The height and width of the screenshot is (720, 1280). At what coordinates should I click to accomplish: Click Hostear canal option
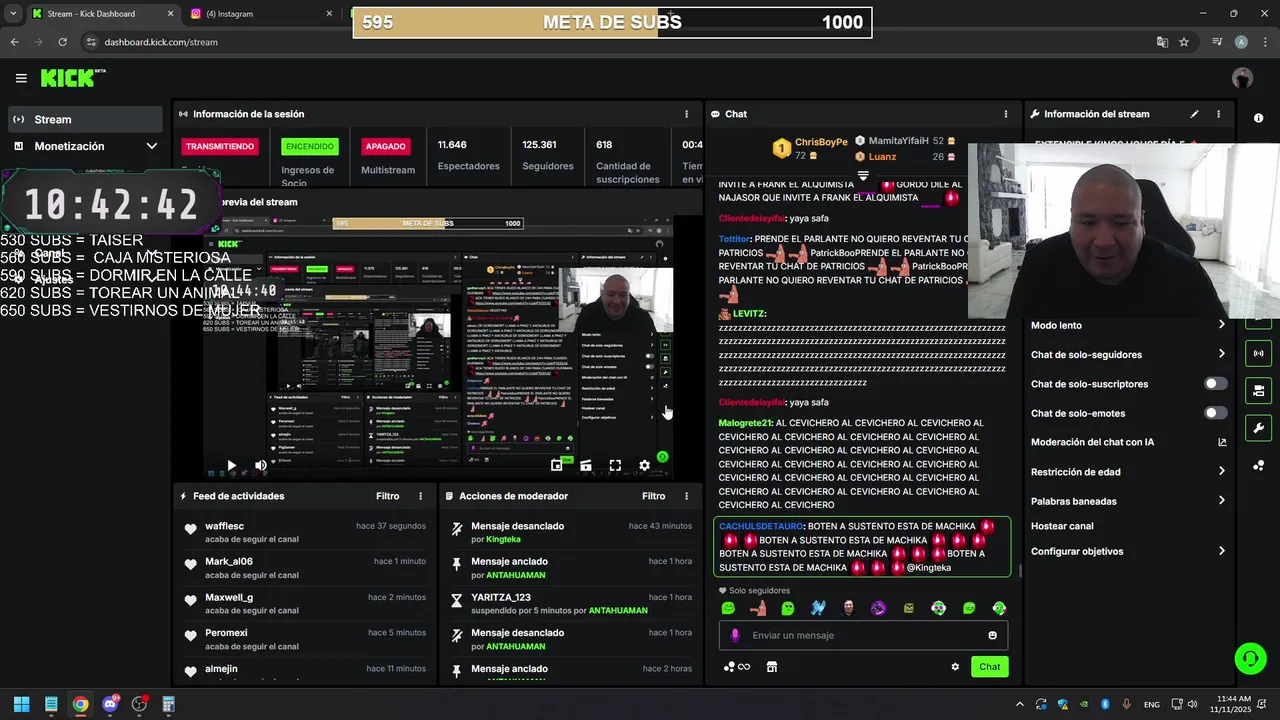[1062, 526]
